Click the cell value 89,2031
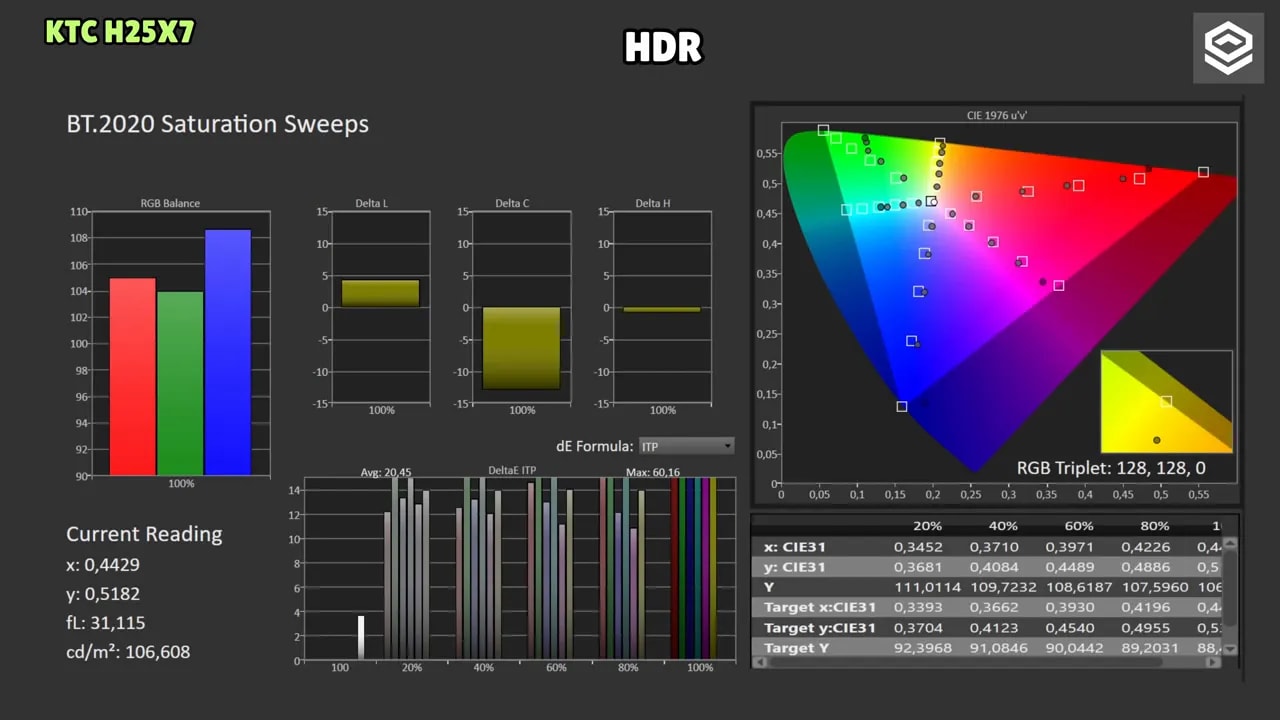The image size is (1280, 720). coord(1149,648)
